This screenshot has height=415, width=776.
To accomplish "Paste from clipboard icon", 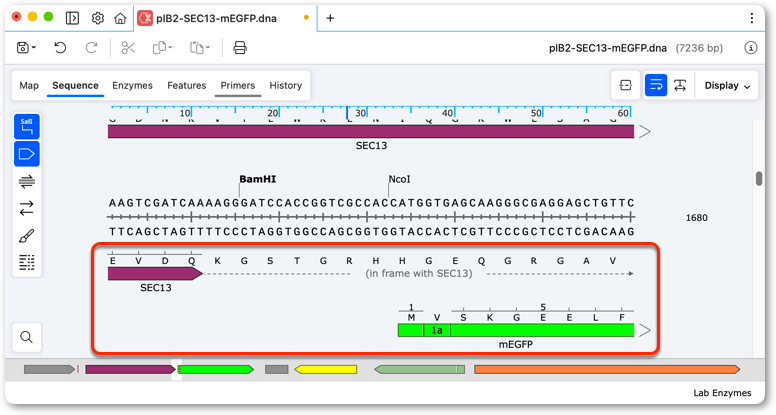I will (x=196, y=47).
